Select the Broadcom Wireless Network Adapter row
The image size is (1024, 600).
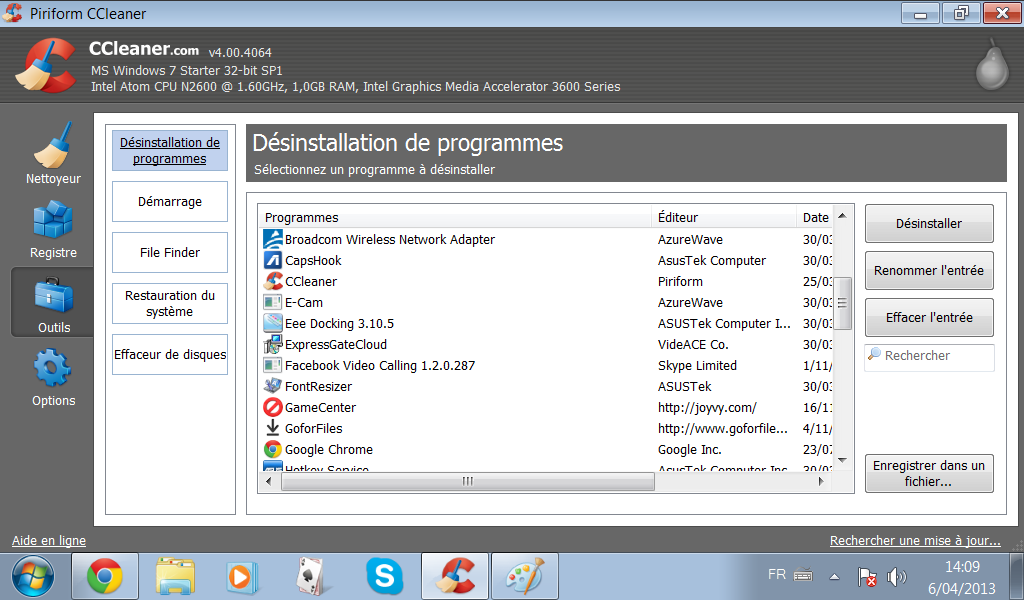click(x=545, y=240)
